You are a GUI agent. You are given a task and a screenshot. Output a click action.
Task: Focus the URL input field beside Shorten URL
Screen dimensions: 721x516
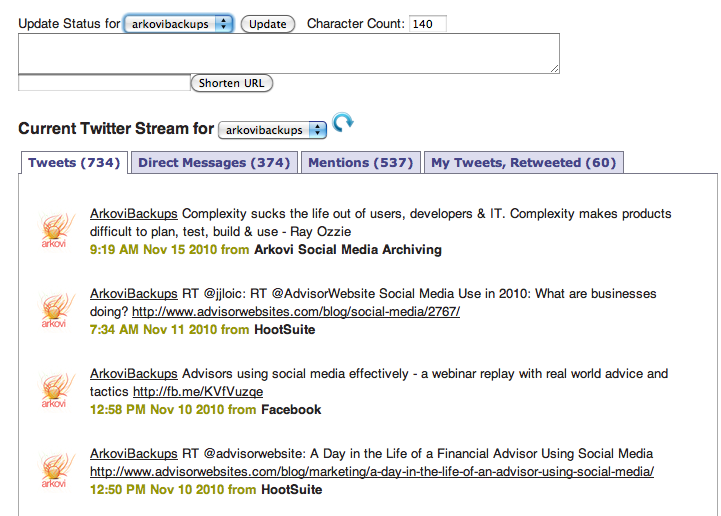coord(103,83)
